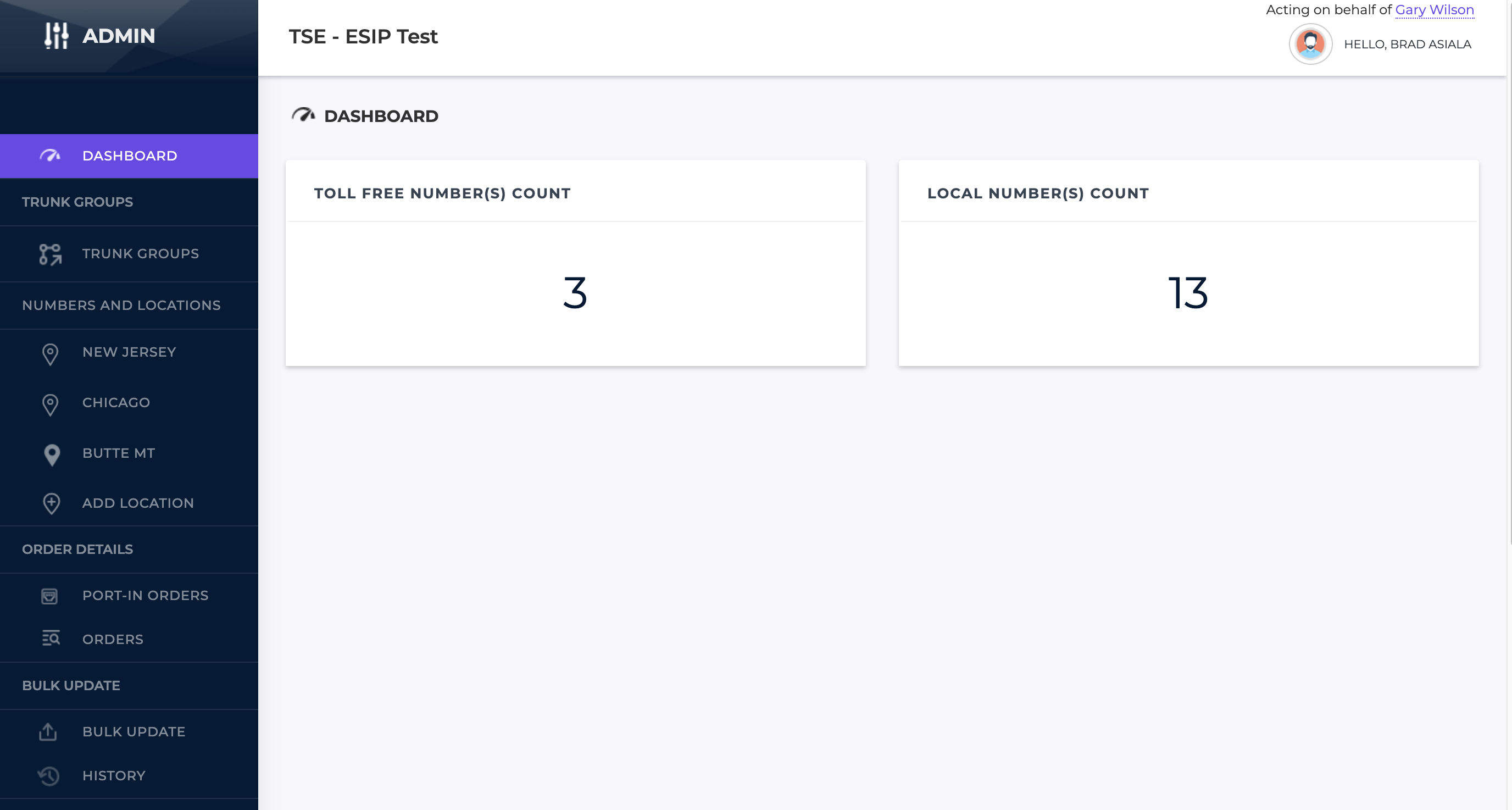Click the local numbers count value 13

coord(1188,293)
